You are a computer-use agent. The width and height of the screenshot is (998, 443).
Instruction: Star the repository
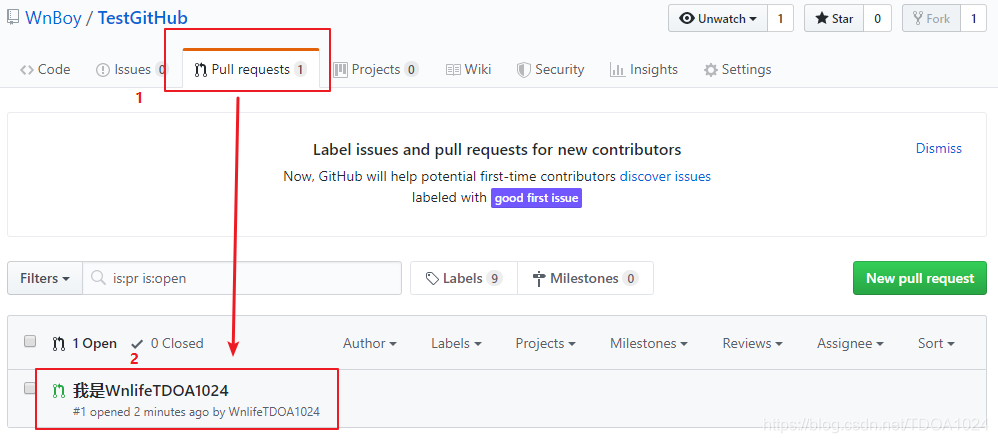pos(834,18)
